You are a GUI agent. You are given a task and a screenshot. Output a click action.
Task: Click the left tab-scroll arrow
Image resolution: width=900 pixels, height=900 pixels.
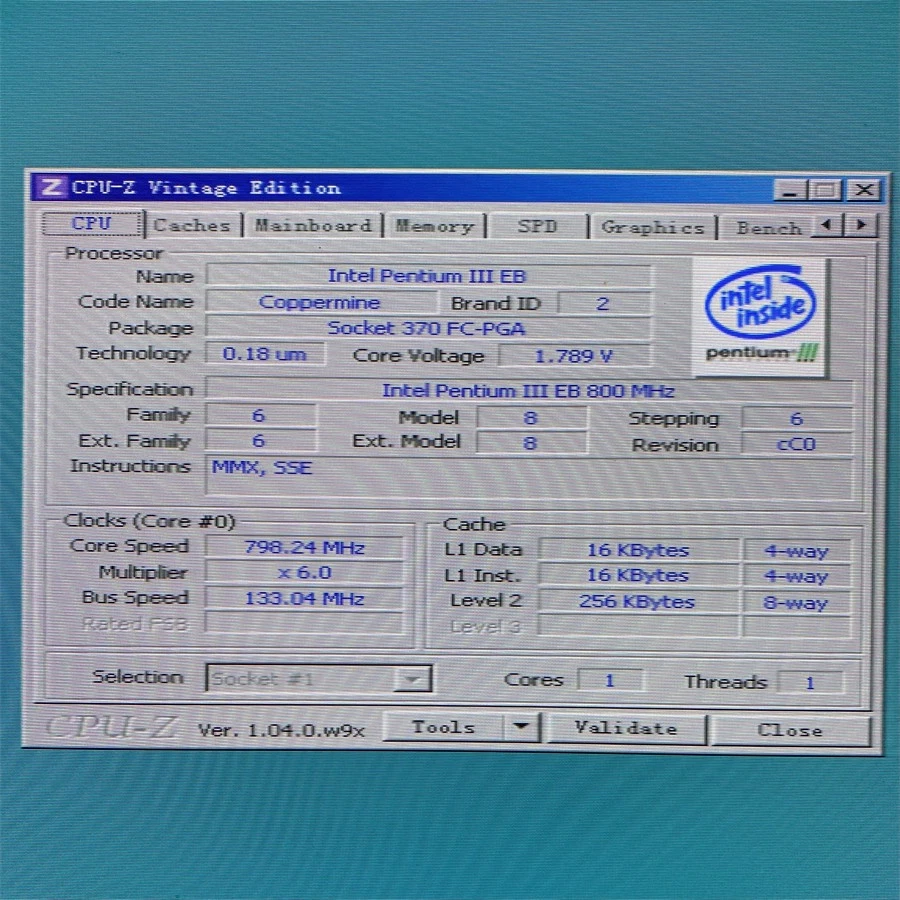pos(827,226)
